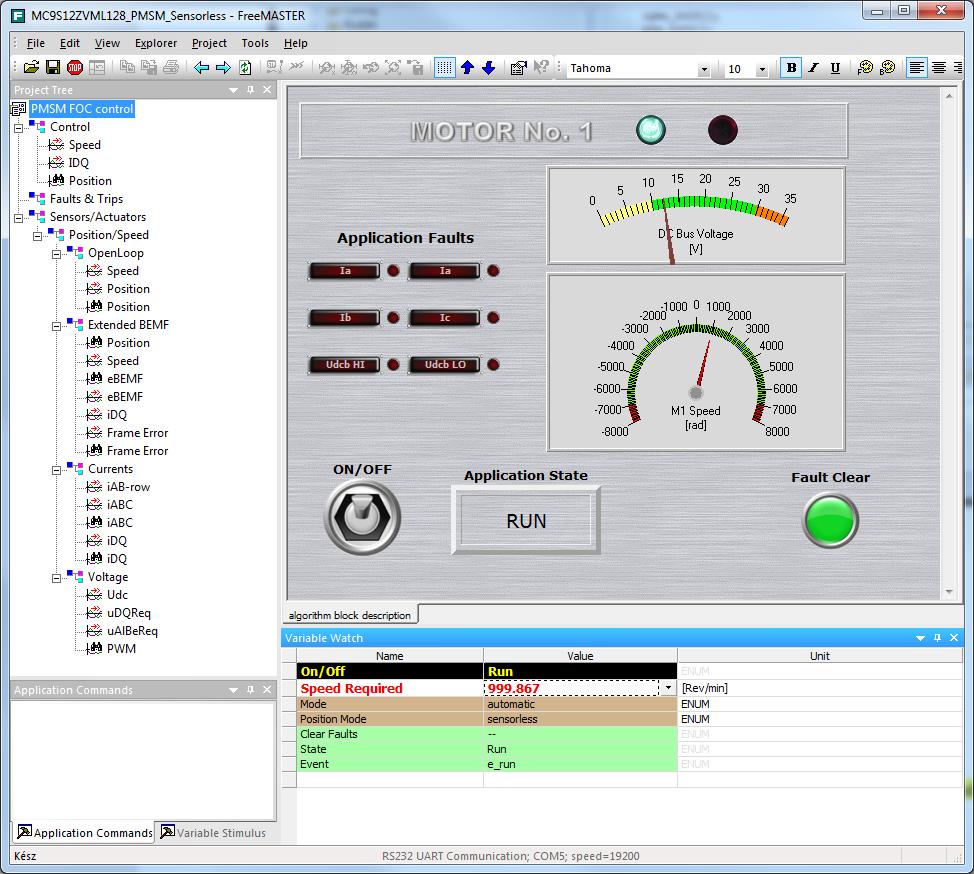Open the View menu
Screen dimensions: 974x874
click(x=107, y=43)
